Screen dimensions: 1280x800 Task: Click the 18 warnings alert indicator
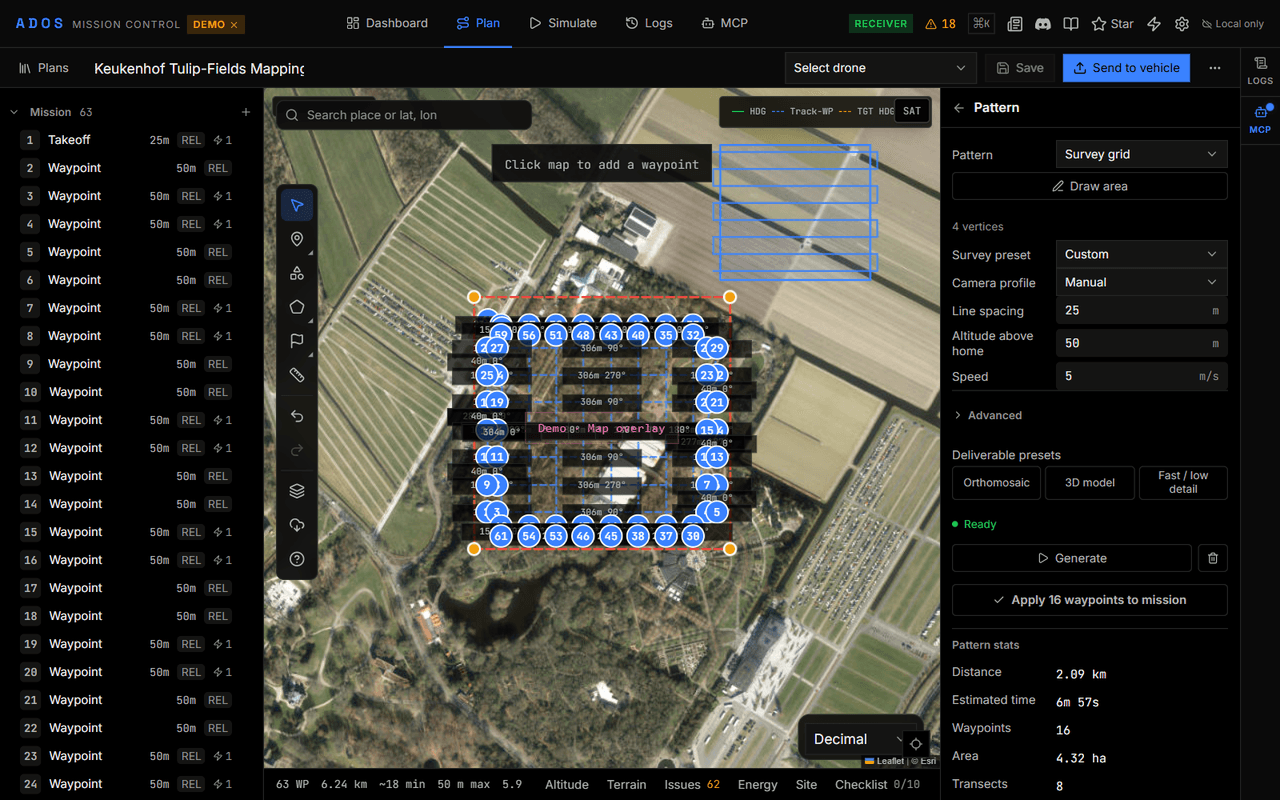tap(941, 24)
